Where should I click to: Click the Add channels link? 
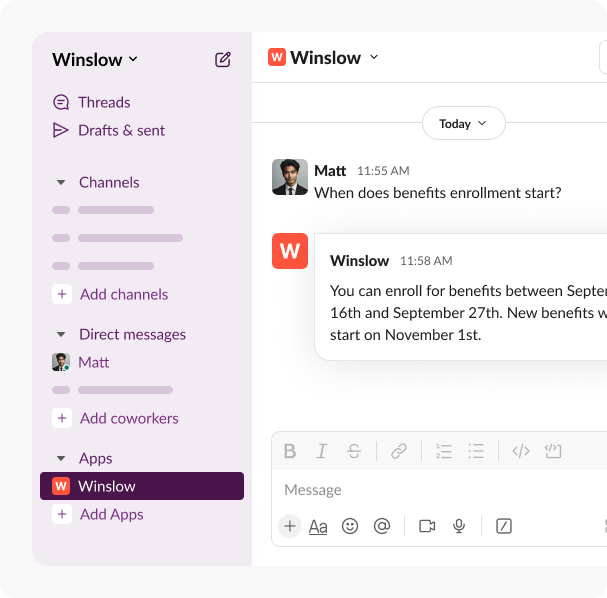click(124, 295)
